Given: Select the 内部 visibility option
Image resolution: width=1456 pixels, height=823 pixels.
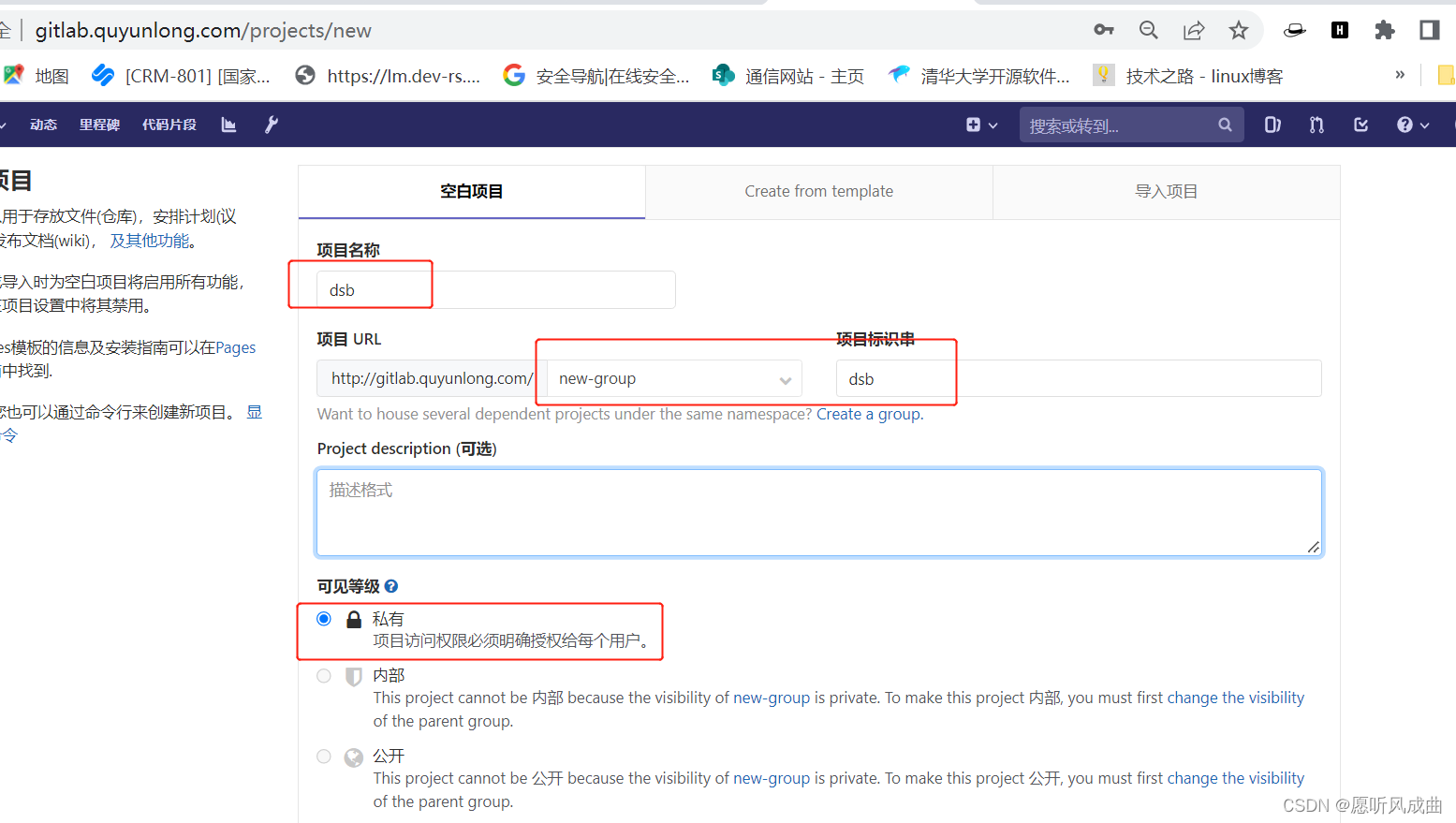Looking at the screenshot, I should point(323,675).
